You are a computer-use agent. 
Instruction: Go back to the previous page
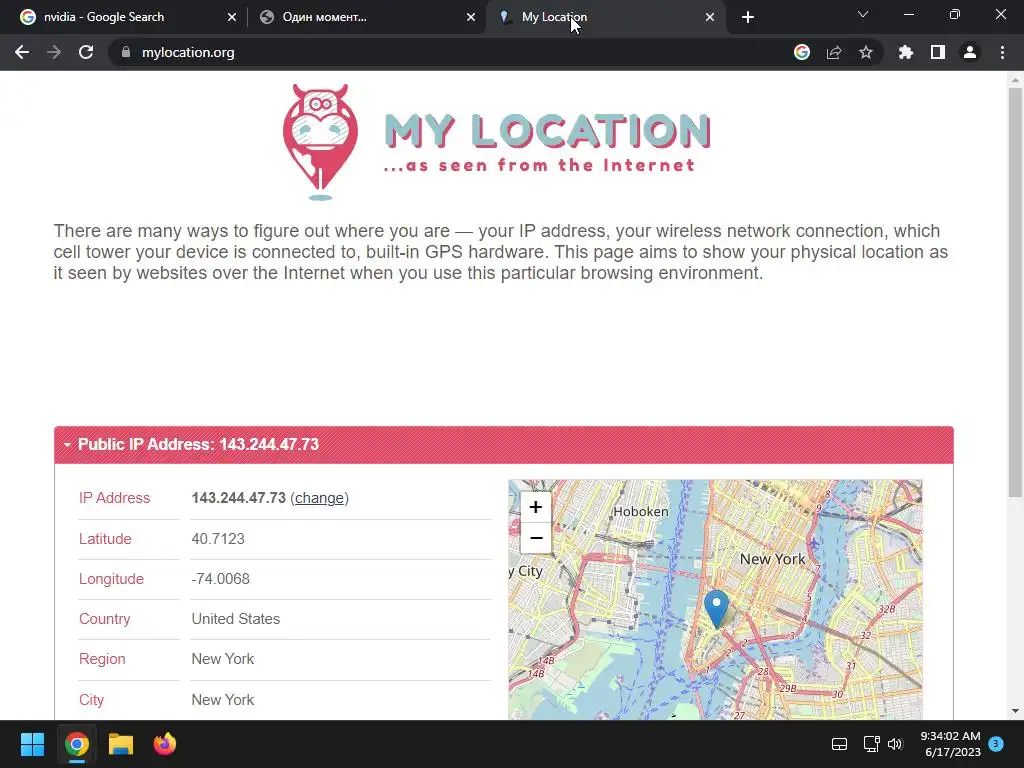22,52
